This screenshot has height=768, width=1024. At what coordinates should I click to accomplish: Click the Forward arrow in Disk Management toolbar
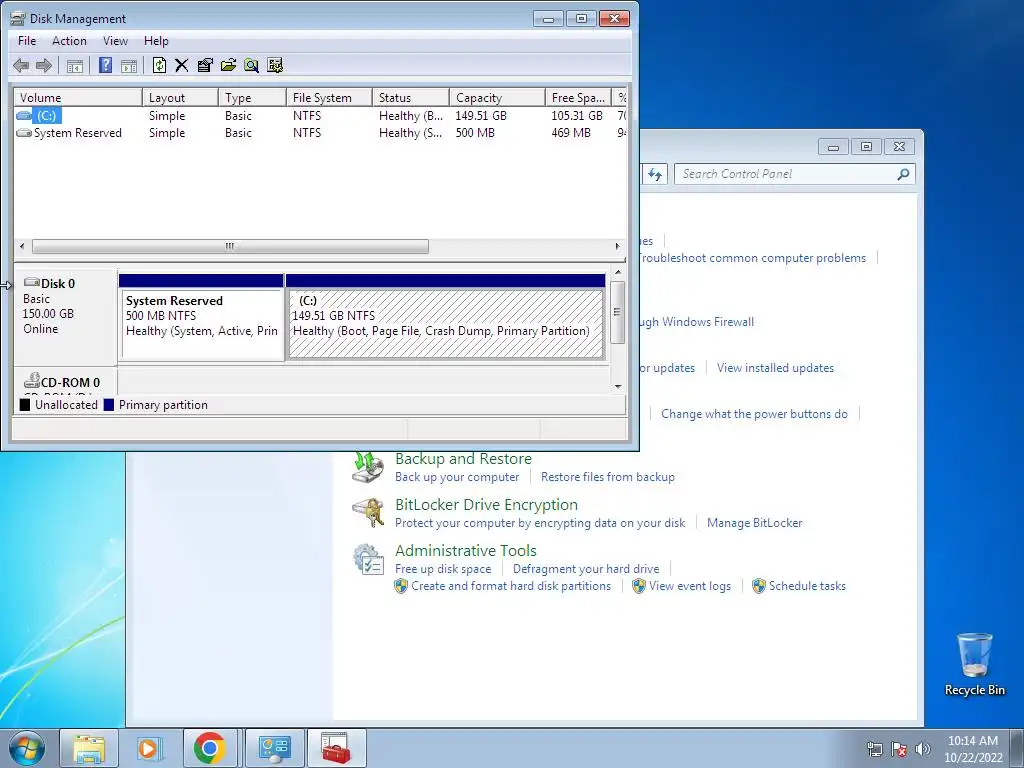(44, 65)
